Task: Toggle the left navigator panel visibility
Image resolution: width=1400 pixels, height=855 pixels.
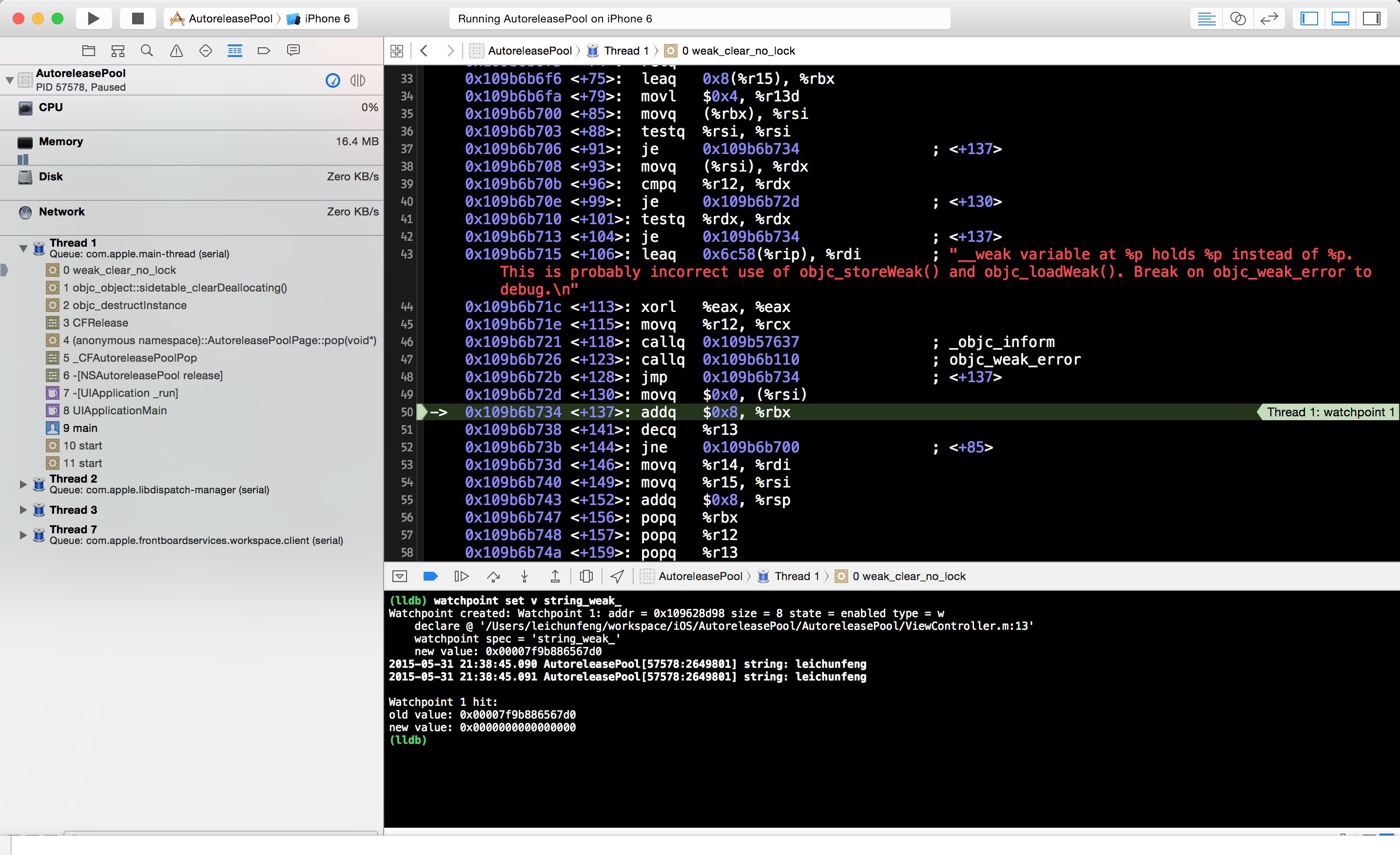Action: [x=1309, y=18]
